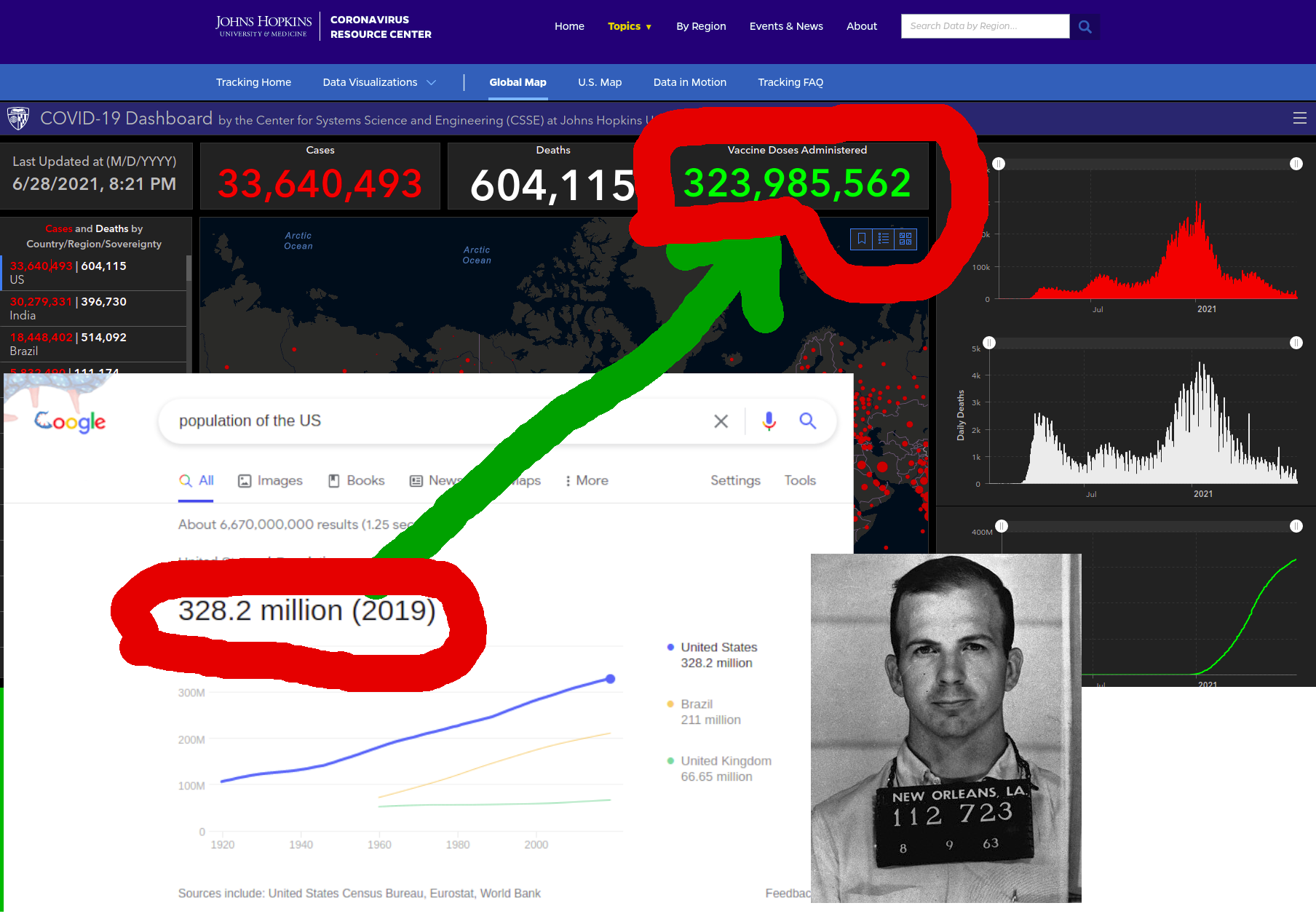The height and width of the screenshot is (919, 1316).
Task: Open the map bookmarks tool
Action: [x=862, y=239]
